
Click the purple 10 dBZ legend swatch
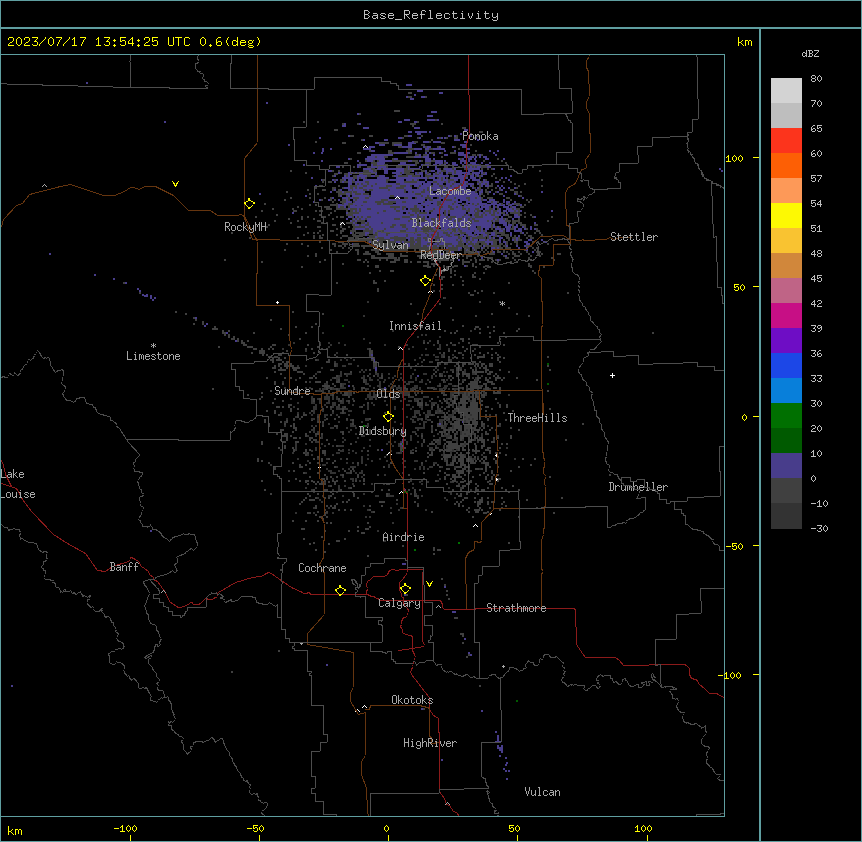point(786,466)
